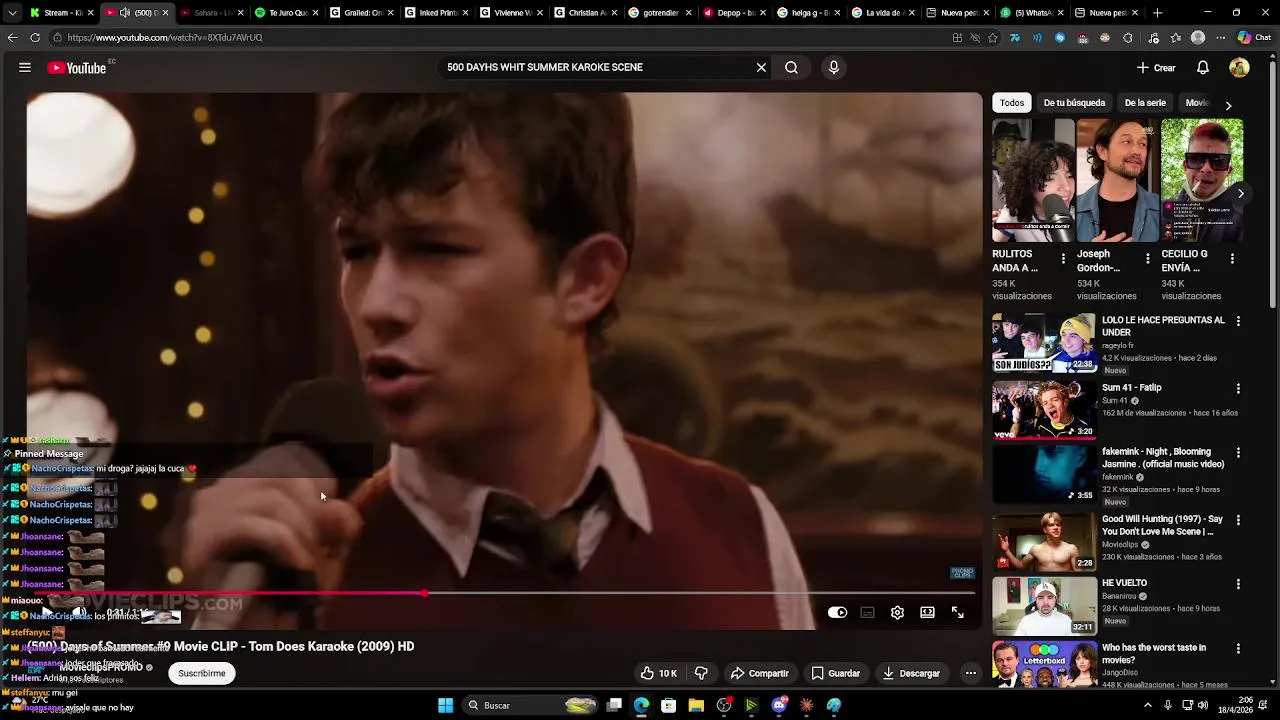Start voice search with microphone icon
This screenshot has width=1280, height=720.
pyautogui.click(x=834, y=68)
